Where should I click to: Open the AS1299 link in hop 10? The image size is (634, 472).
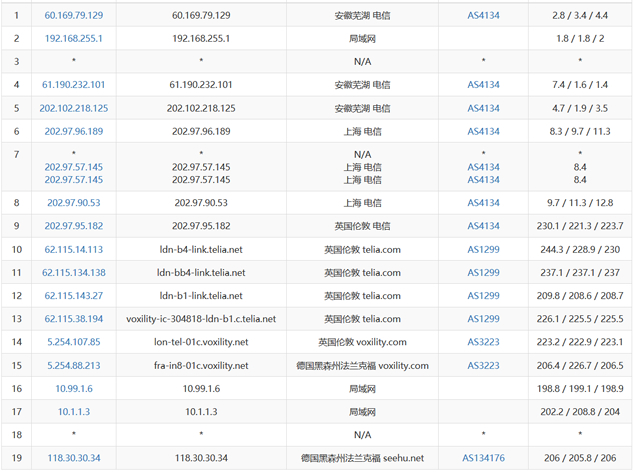pos(483,249)
